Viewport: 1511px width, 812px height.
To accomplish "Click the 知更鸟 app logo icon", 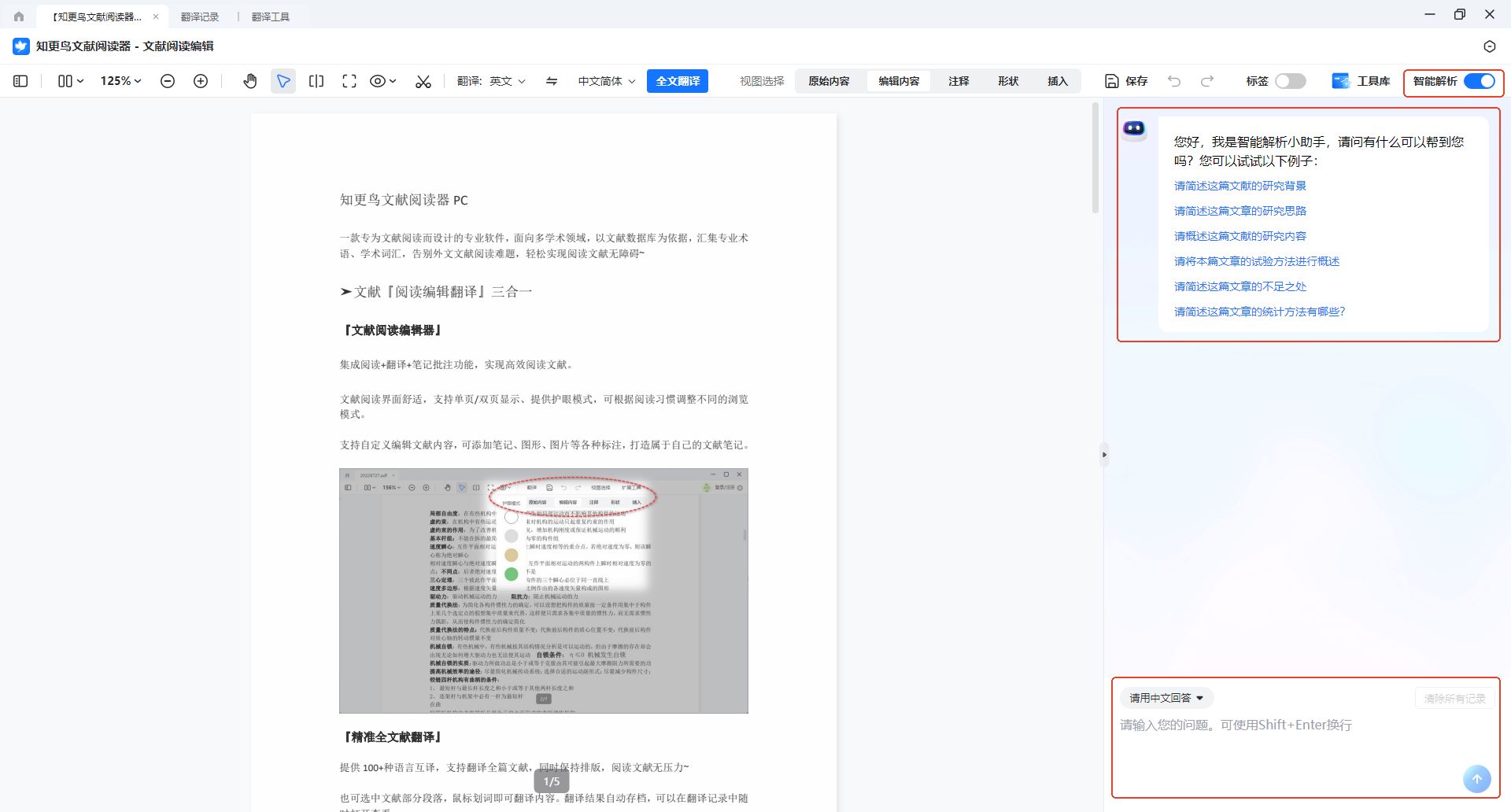I will point(21,46).
